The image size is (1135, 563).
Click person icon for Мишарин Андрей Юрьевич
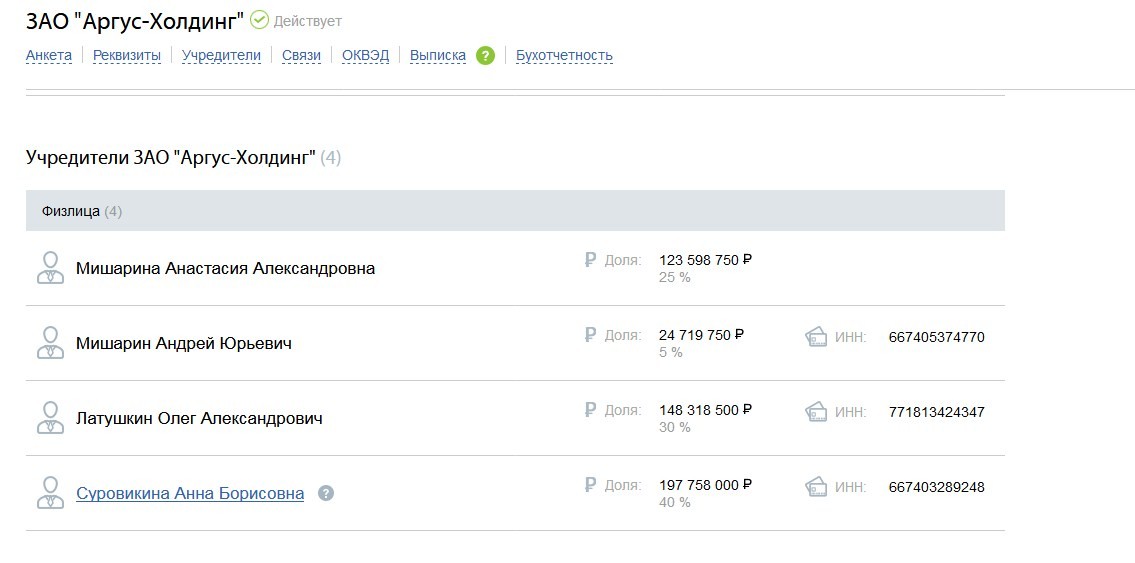pos(50,343)
